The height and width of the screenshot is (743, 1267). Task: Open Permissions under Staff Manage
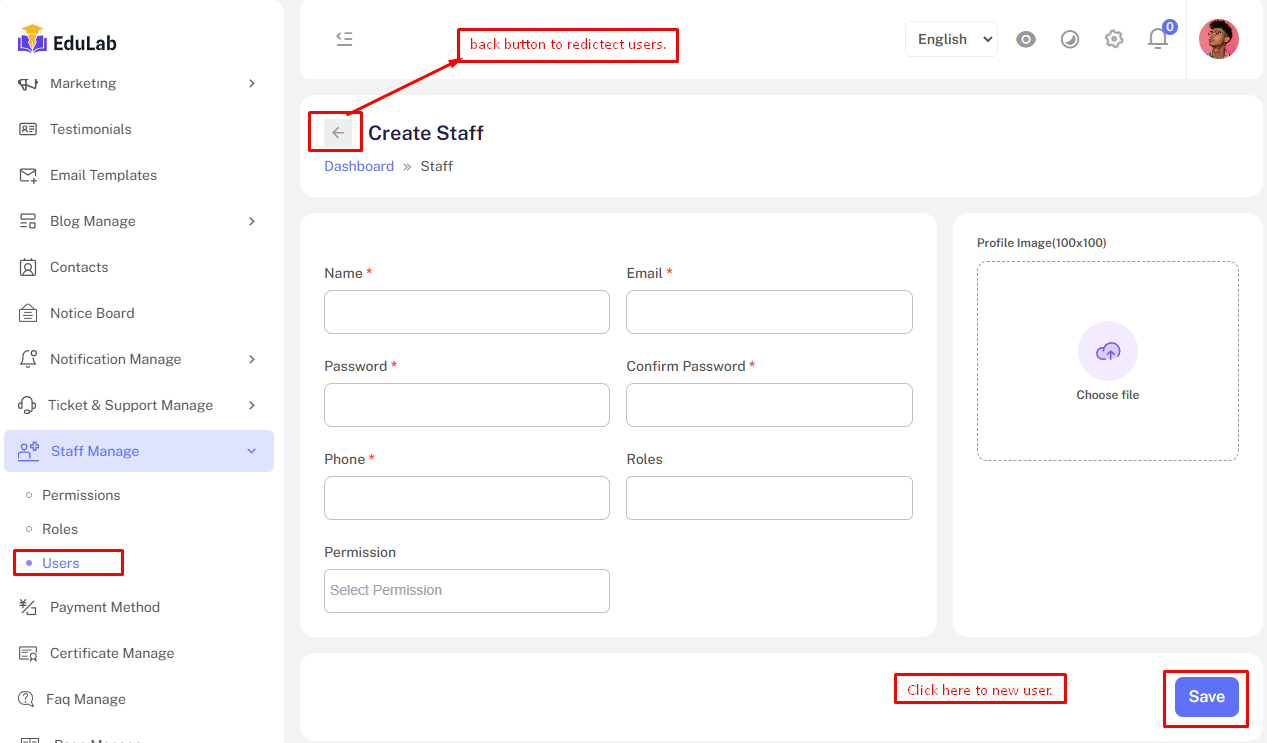point(81,495)
